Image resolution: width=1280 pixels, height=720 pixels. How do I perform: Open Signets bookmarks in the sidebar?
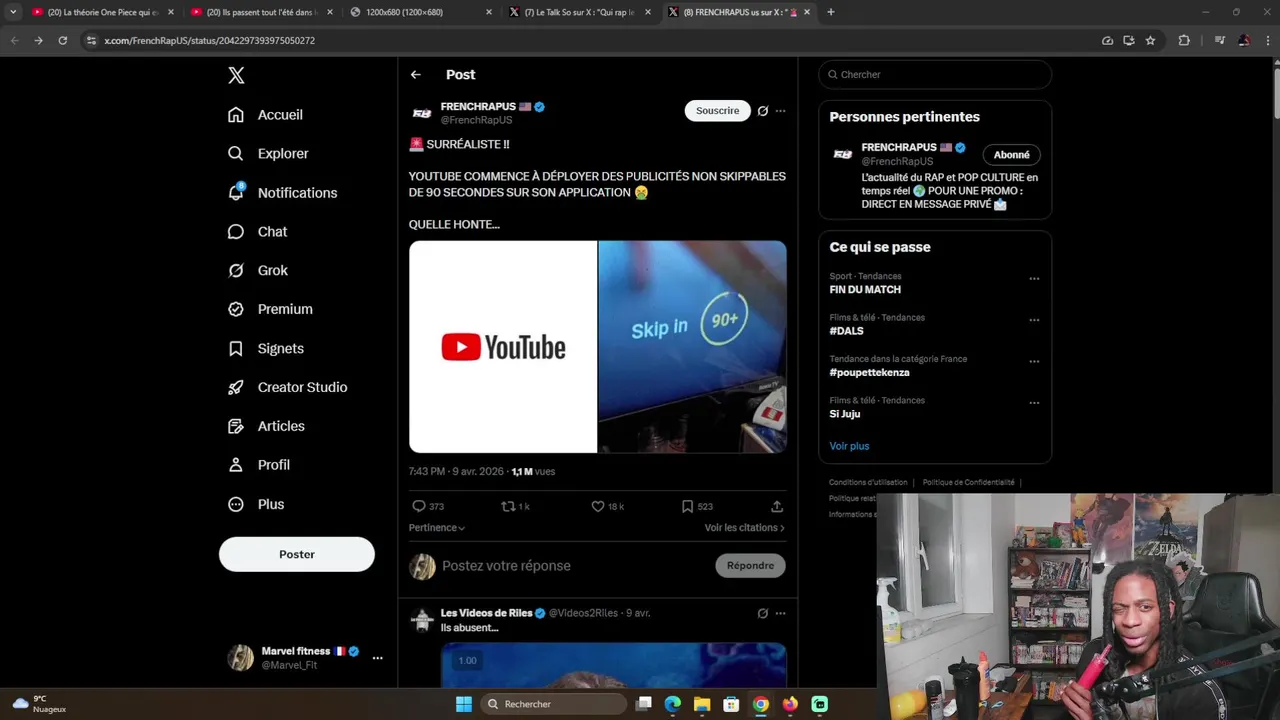[265, 349]
